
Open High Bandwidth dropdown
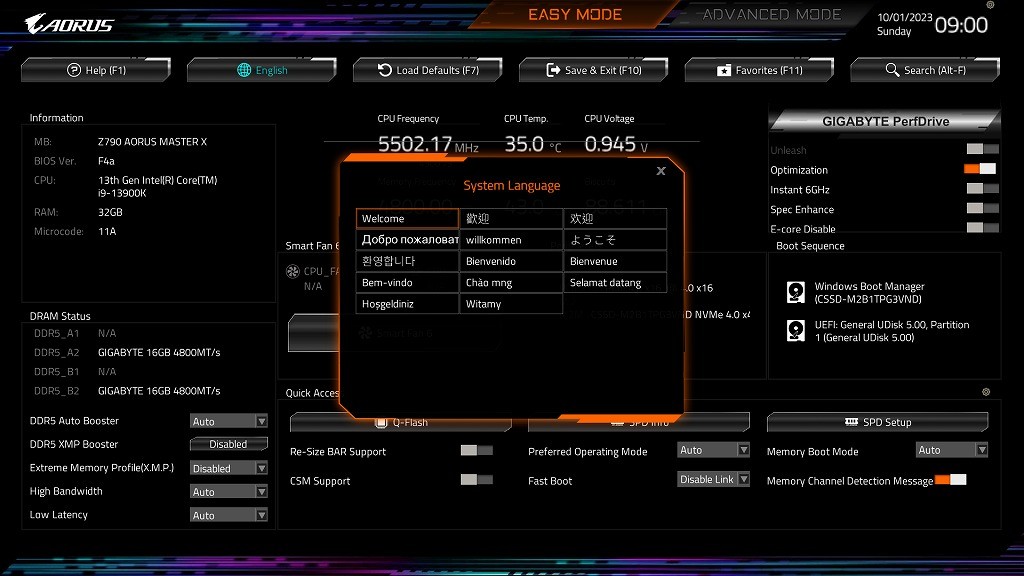[229, 492]
